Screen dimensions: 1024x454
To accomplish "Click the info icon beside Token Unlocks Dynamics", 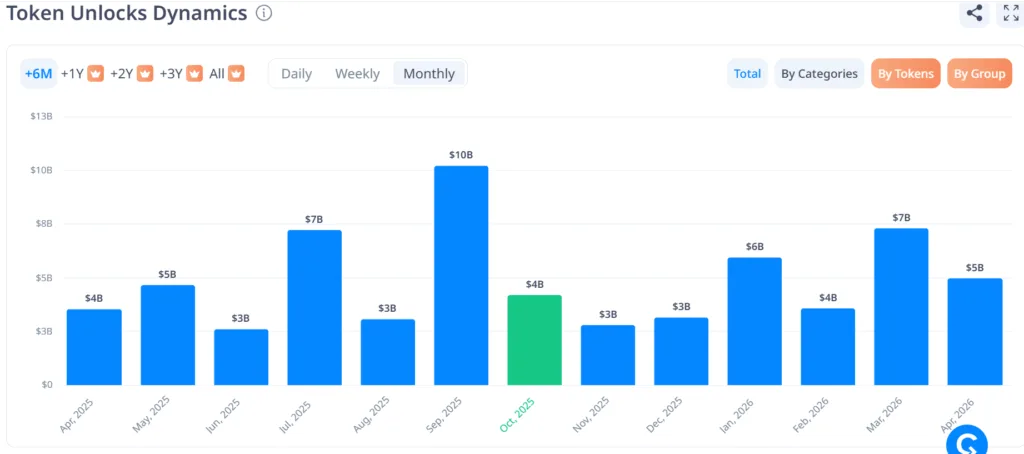I will tap(263, 14).
